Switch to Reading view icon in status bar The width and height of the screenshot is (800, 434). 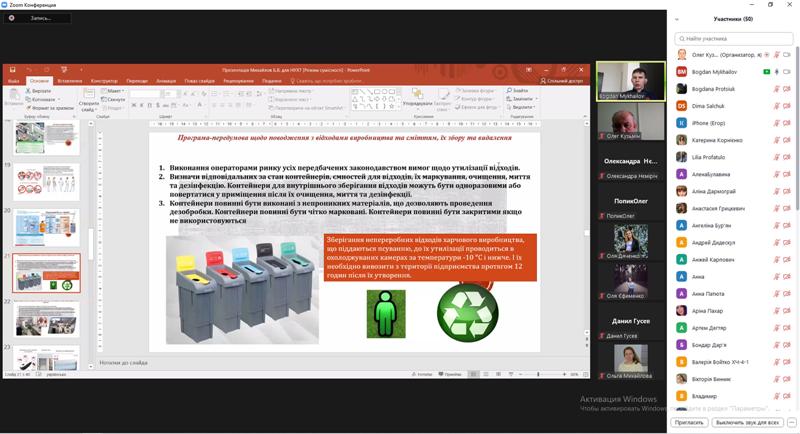[x=498, y=374]
